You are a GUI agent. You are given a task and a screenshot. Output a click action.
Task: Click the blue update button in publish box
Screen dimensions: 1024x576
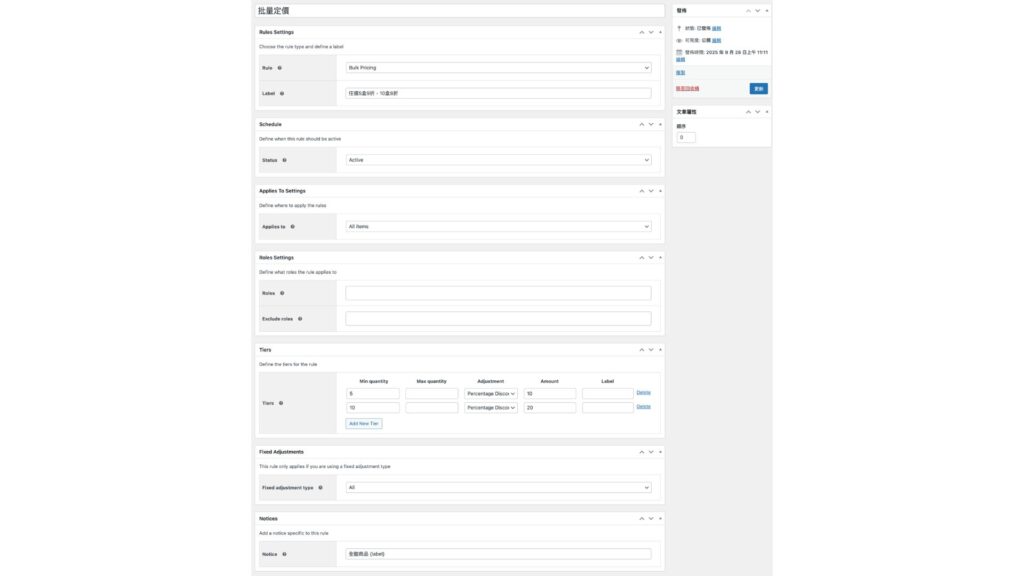click(x=758, y=89)
